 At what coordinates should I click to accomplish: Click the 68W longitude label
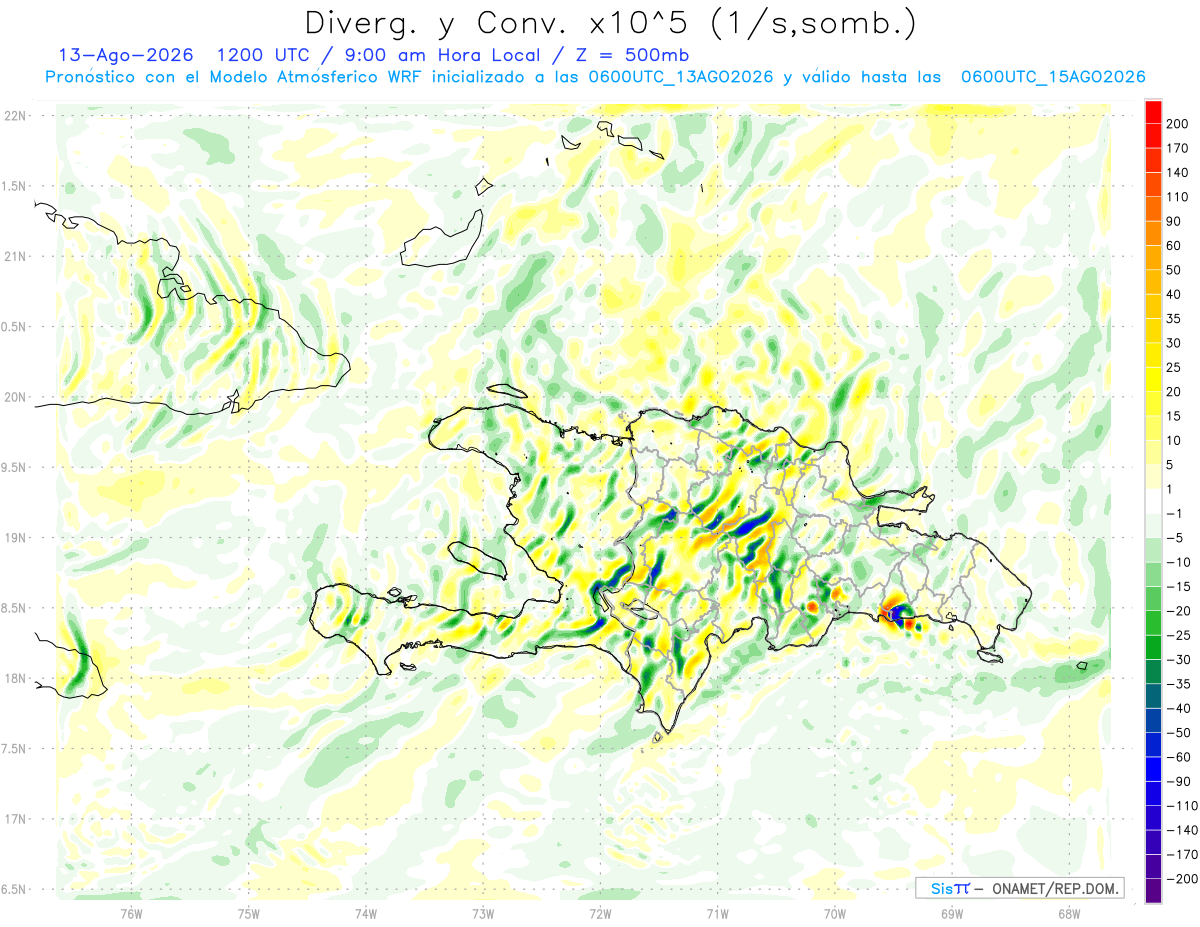[1069, 912]
